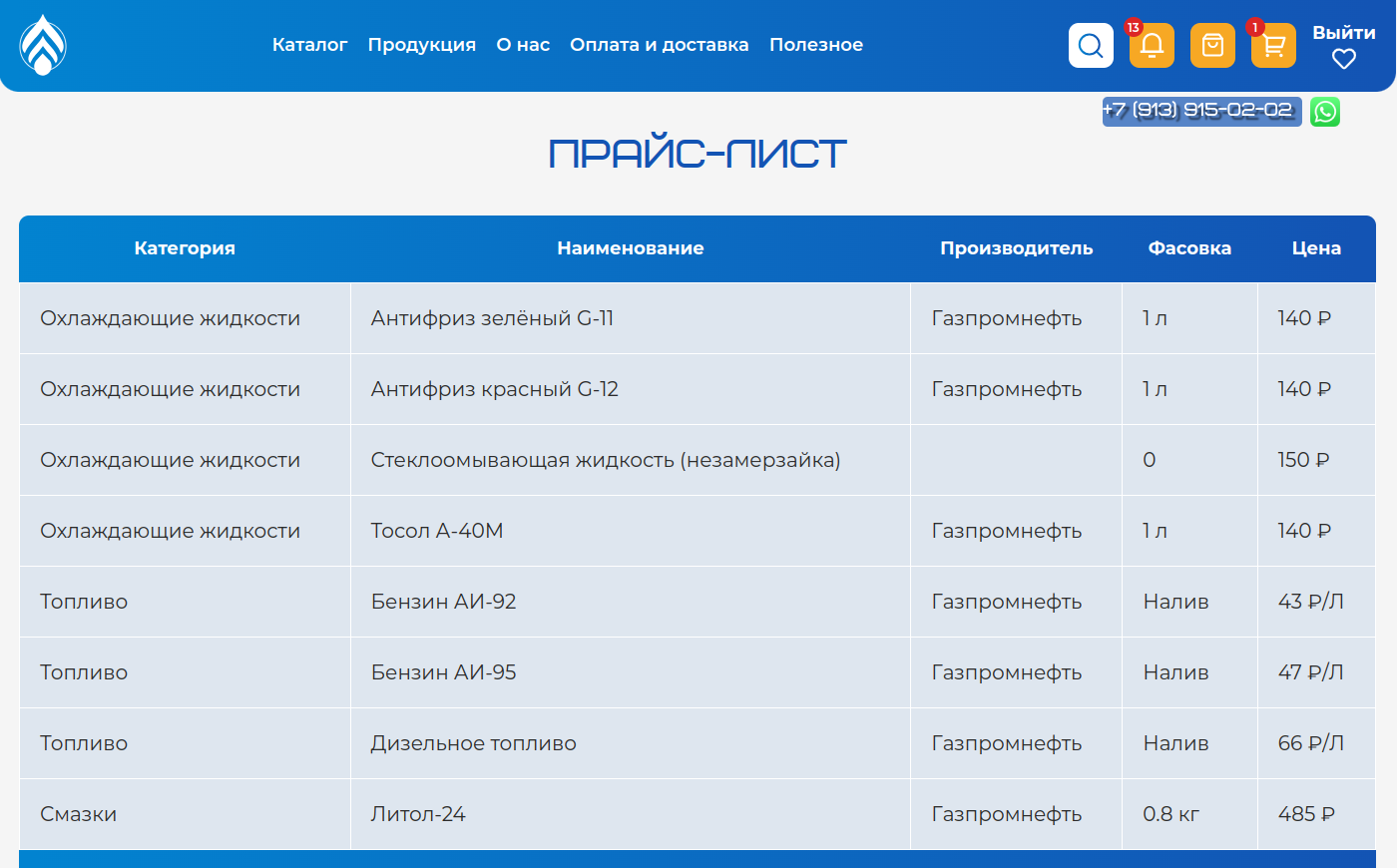The height and width of the screenshot is (868, 1397).
Task: Click packaging 0 in незамерзайка row
Action: (1189, 460)
